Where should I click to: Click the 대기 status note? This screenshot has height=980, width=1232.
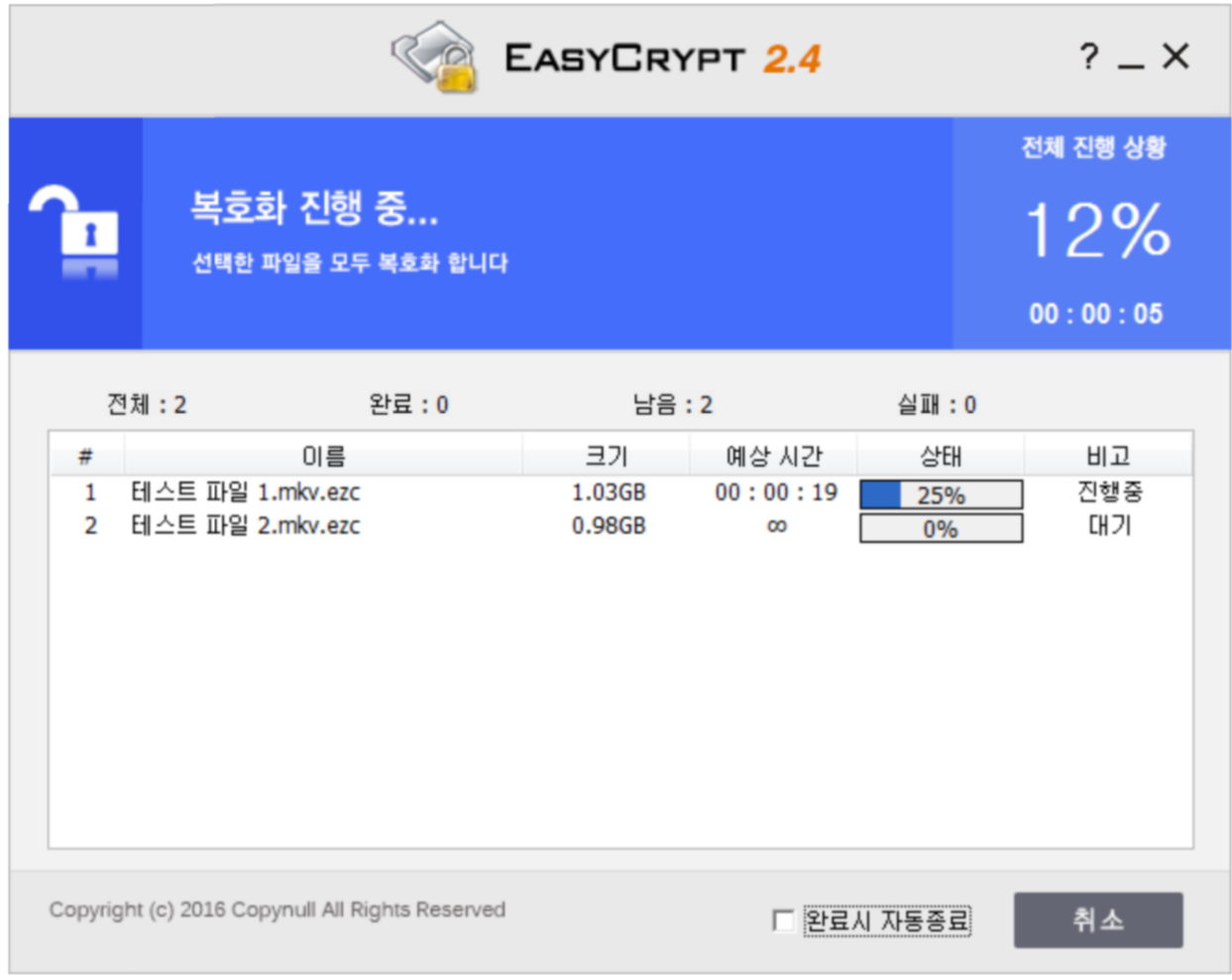coord(1110,525)
